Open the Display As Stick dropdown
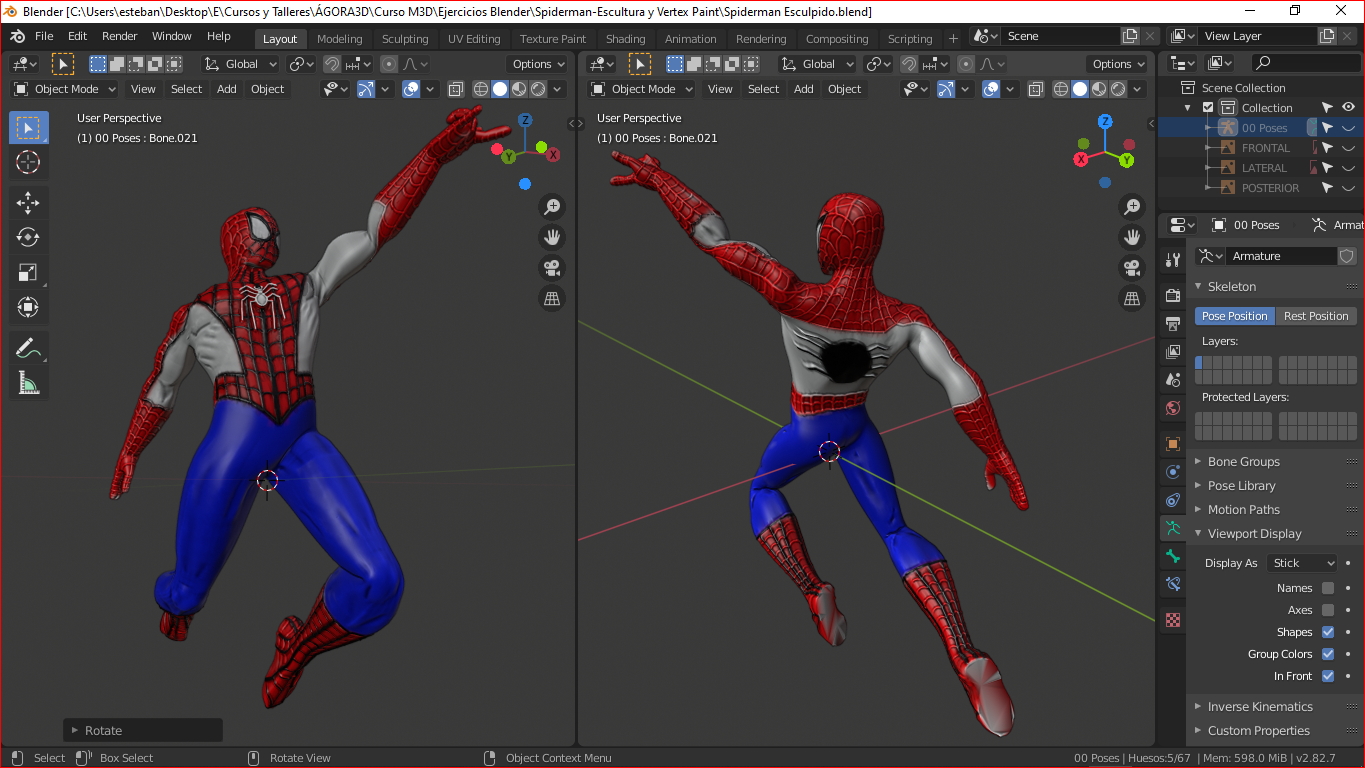 coord(1301,563)
